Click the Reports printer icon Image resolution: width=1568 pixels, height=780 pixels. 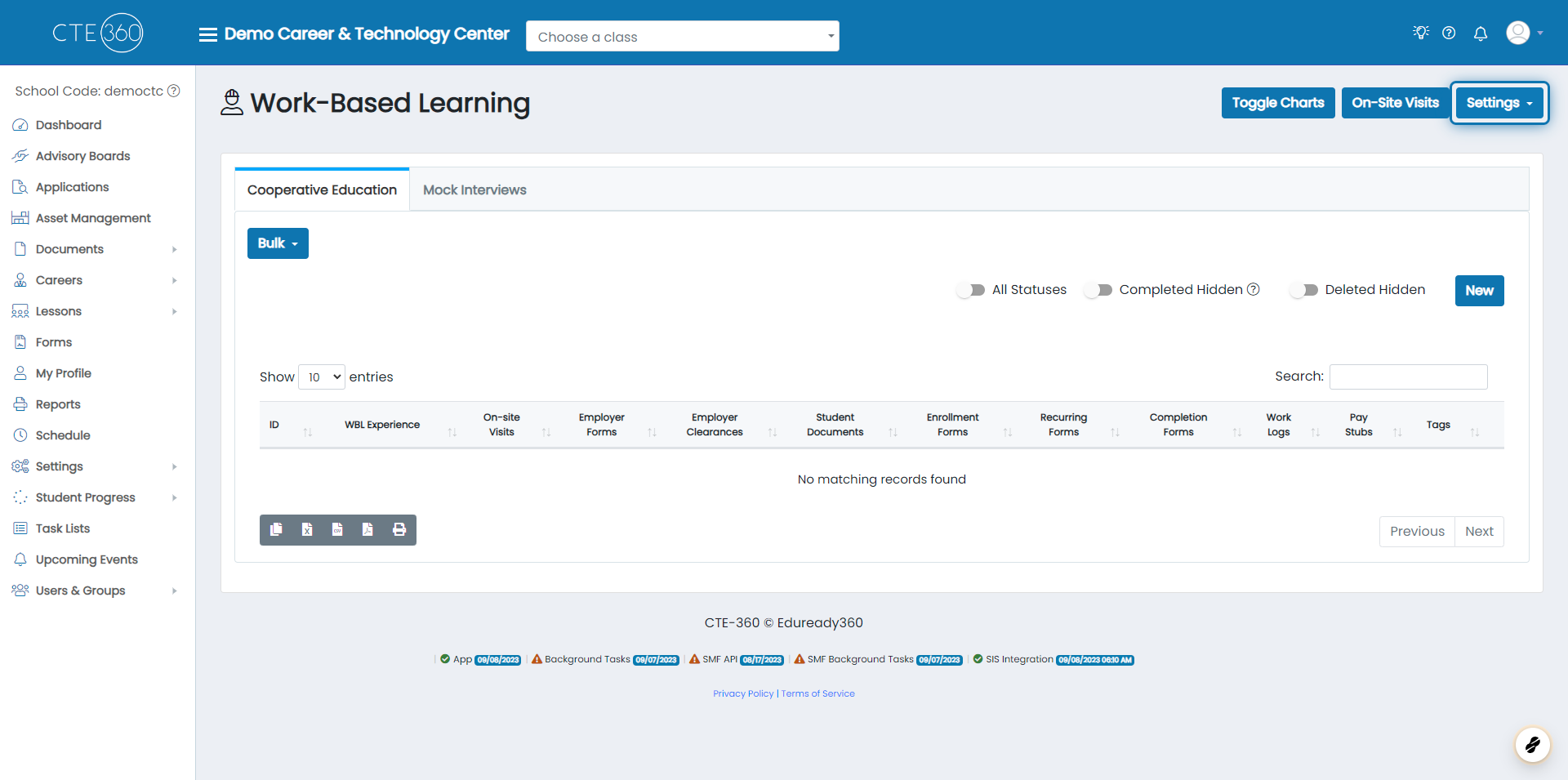(20, 404)
